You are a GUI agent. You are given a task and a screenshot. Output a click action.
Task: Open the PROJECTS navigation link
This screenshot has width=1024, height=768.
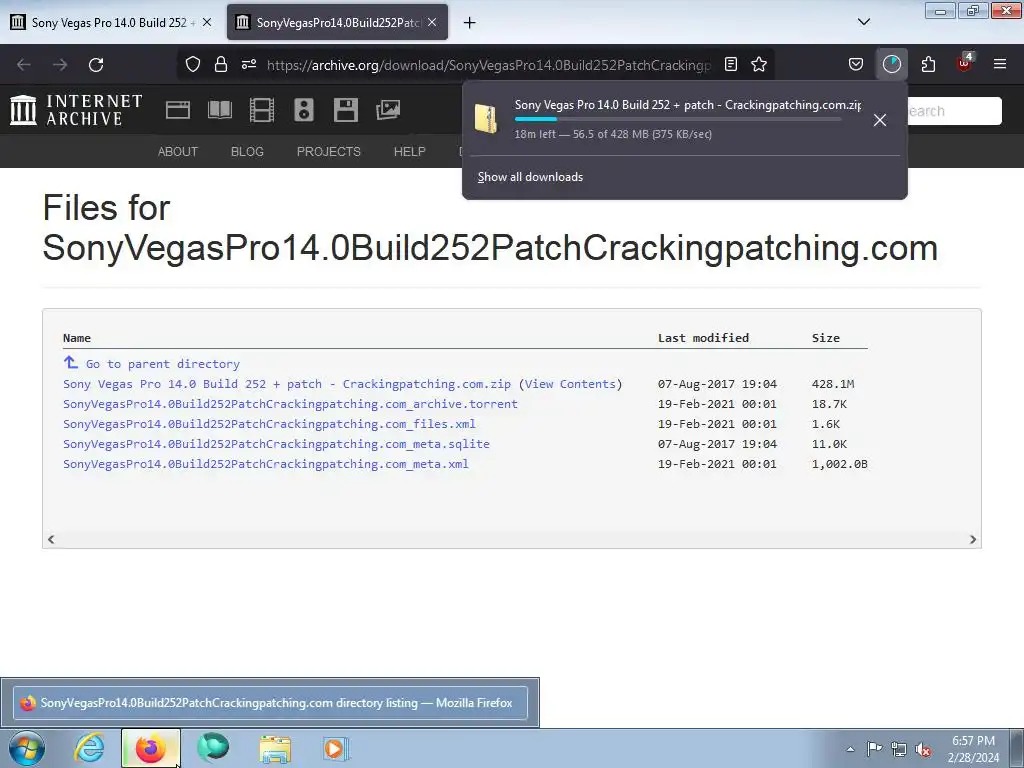click(x=328, y=152)
